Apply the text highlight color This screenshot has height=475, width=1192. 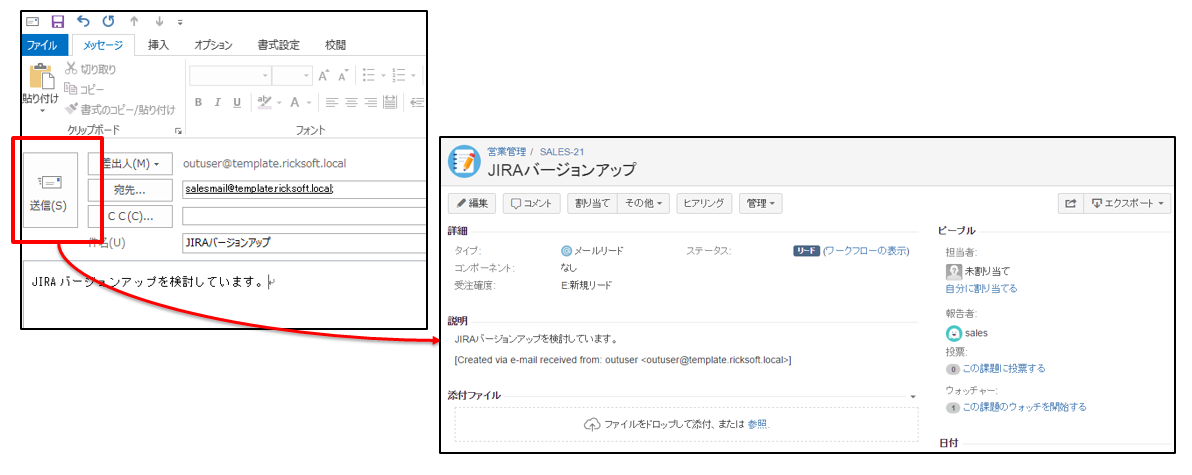264,103
